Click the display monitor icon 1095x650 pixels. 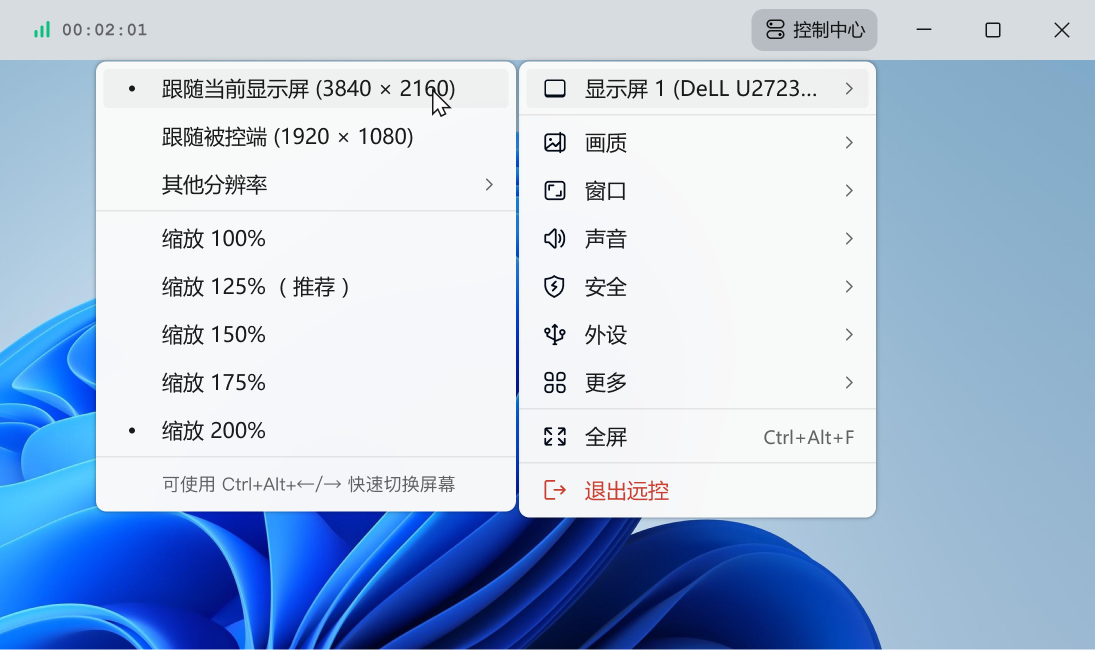[555, 89]
